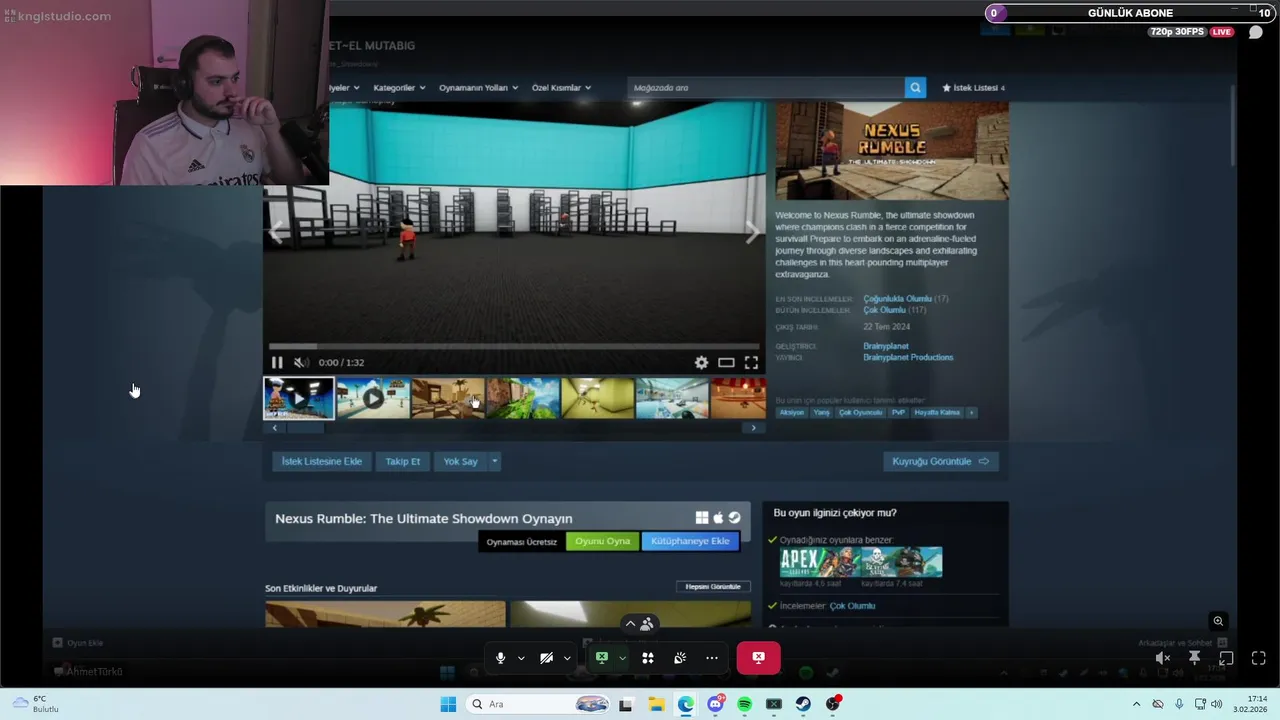Open Steam from the taskbar
Viewport: 1280px width, 720px height.
(x=803, y=704)
